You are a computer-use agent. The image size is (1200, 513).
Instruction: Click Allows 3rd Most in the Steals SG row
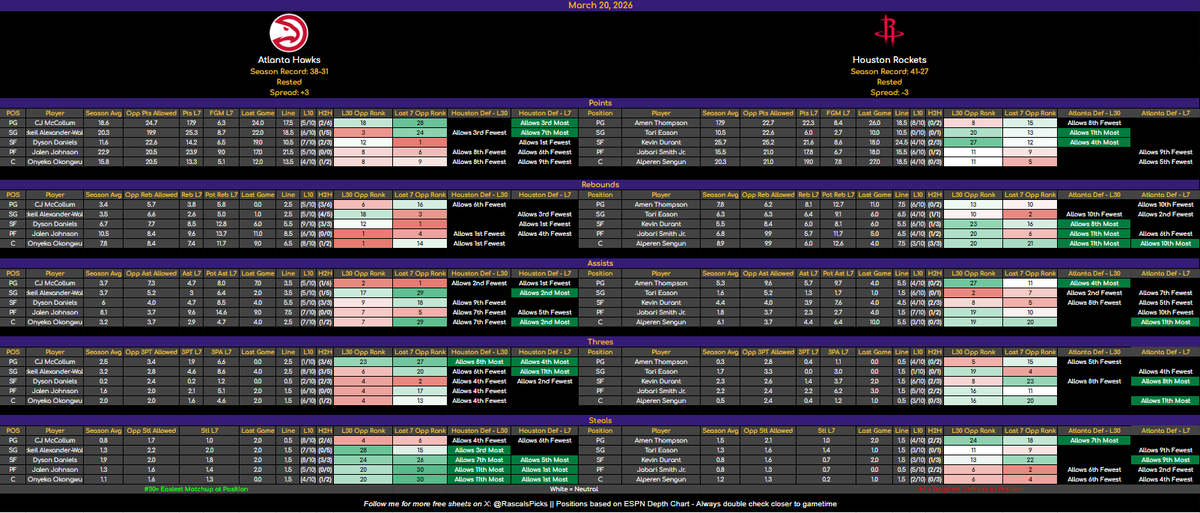(x=477, y=449)
